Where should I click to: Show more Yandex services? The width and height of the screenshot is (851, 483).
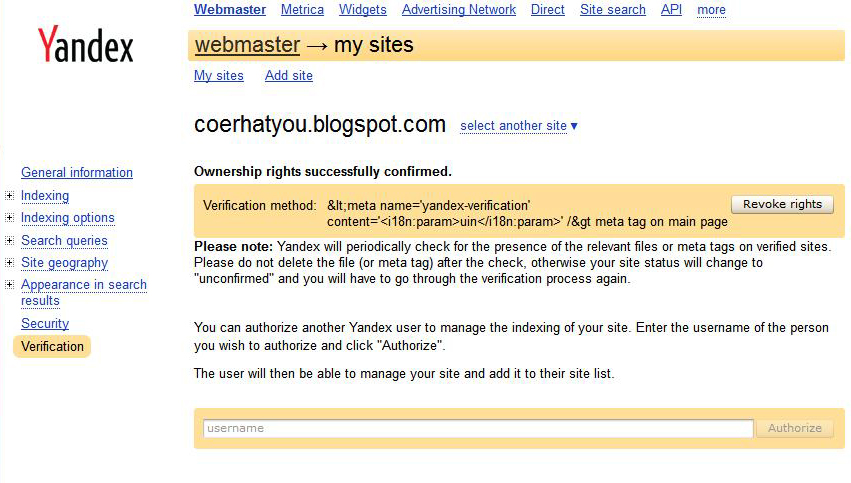coord(711,10)
